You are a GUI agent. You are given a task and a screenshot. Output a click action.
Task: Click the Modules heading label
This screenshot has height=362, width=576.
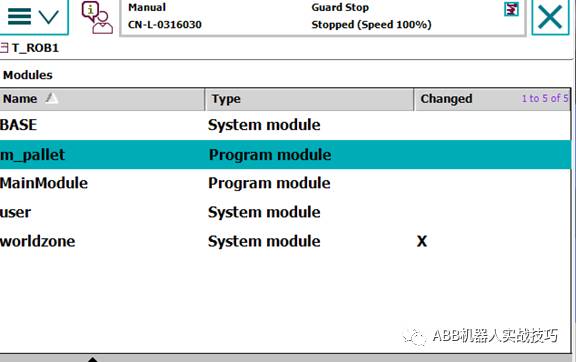click(x=28, y=75)
